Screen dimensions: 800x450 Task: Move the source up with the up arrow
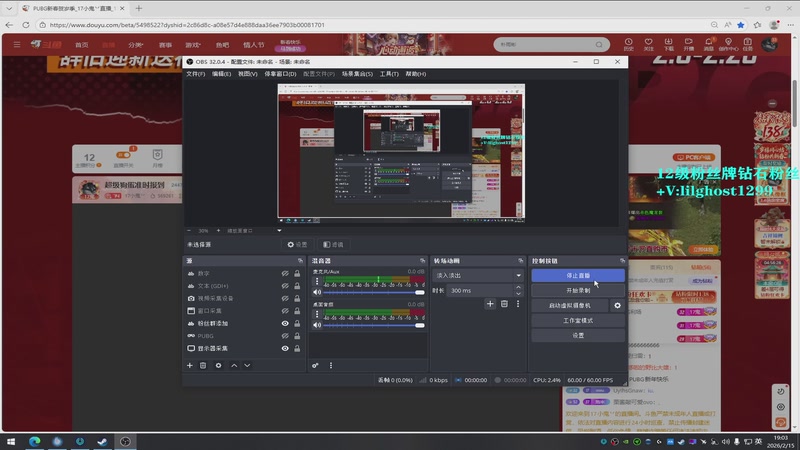tap(234, 365)
